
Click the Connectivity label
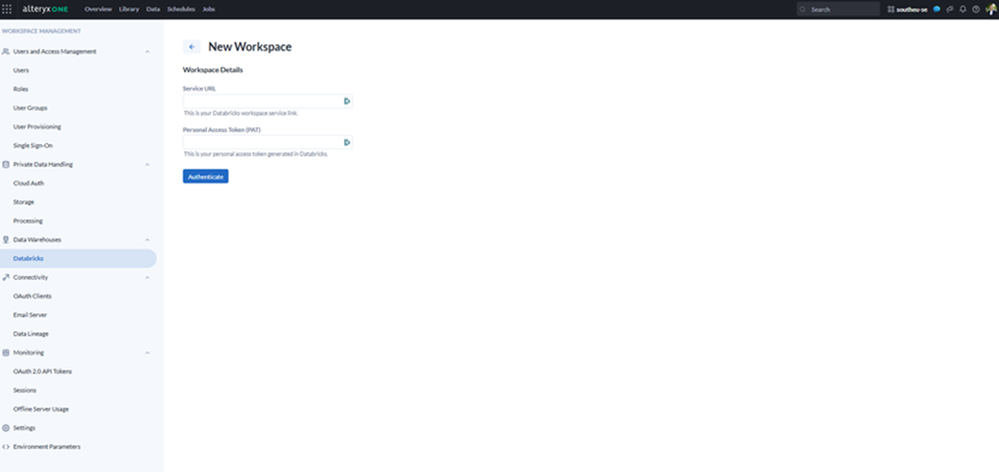[31, 277]
